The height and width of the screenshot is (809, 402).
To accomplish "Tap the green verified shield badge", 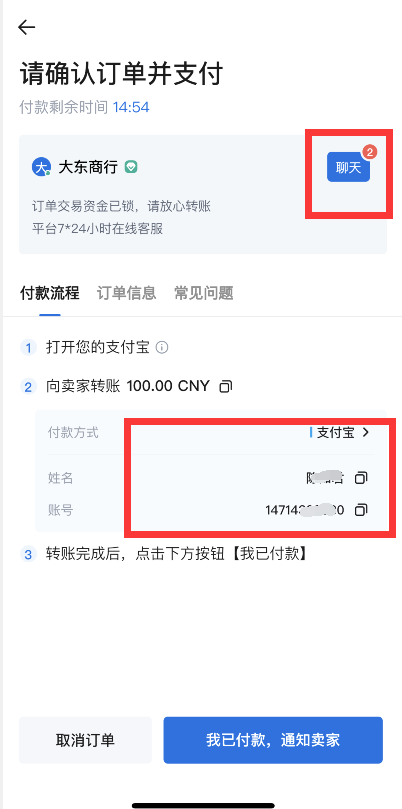I will coord(131,167).
